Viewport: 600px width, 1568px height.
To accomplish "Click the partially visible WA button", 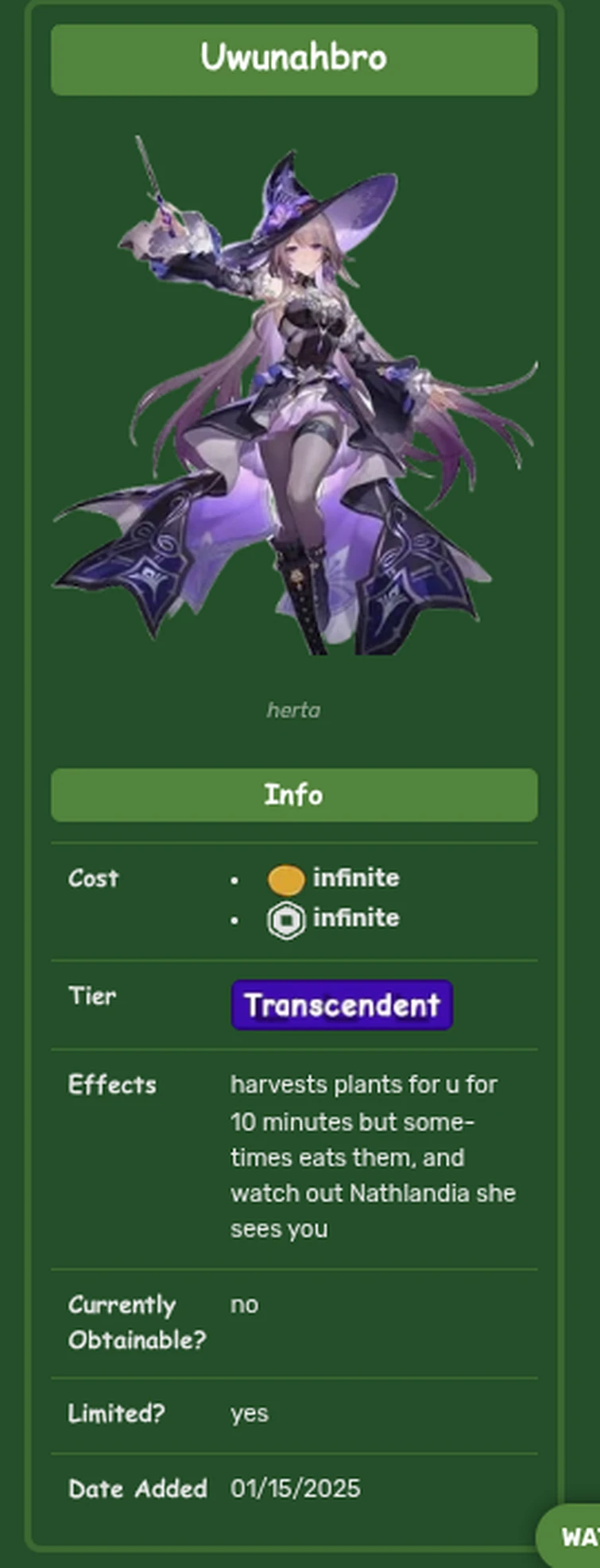I will tap(571, 1536).
